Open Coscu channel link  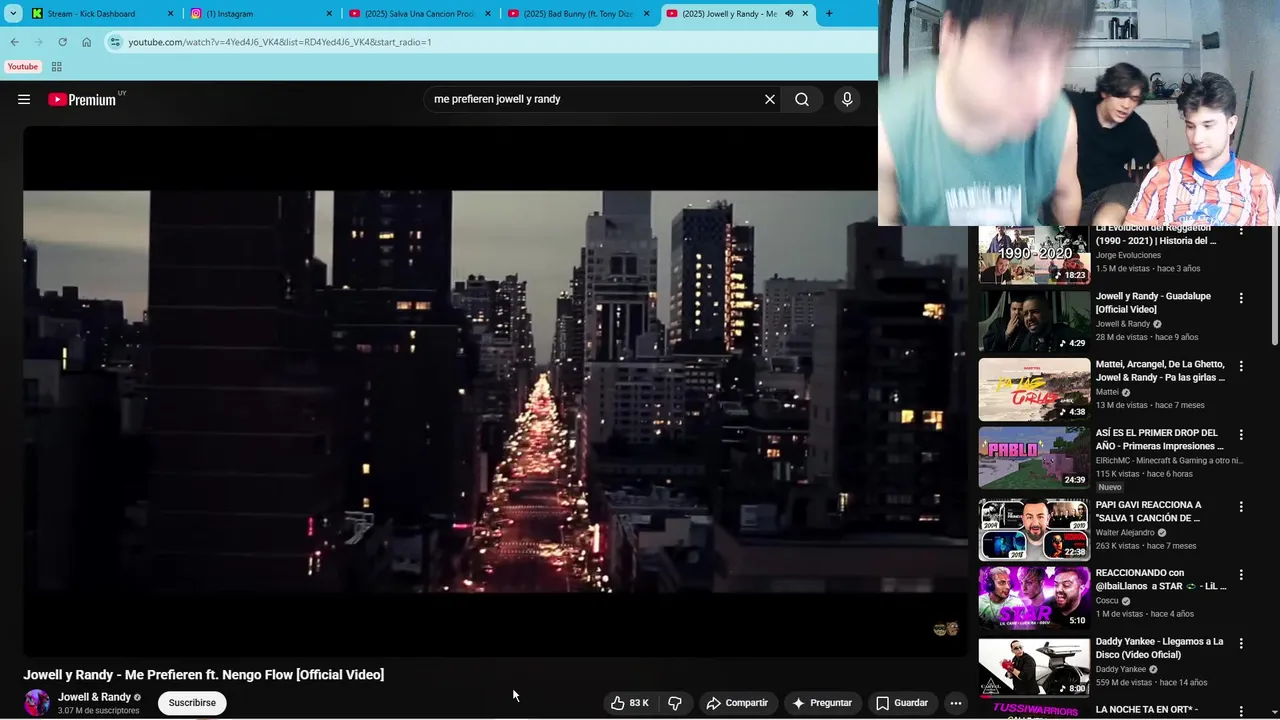tap(1107, 600)
